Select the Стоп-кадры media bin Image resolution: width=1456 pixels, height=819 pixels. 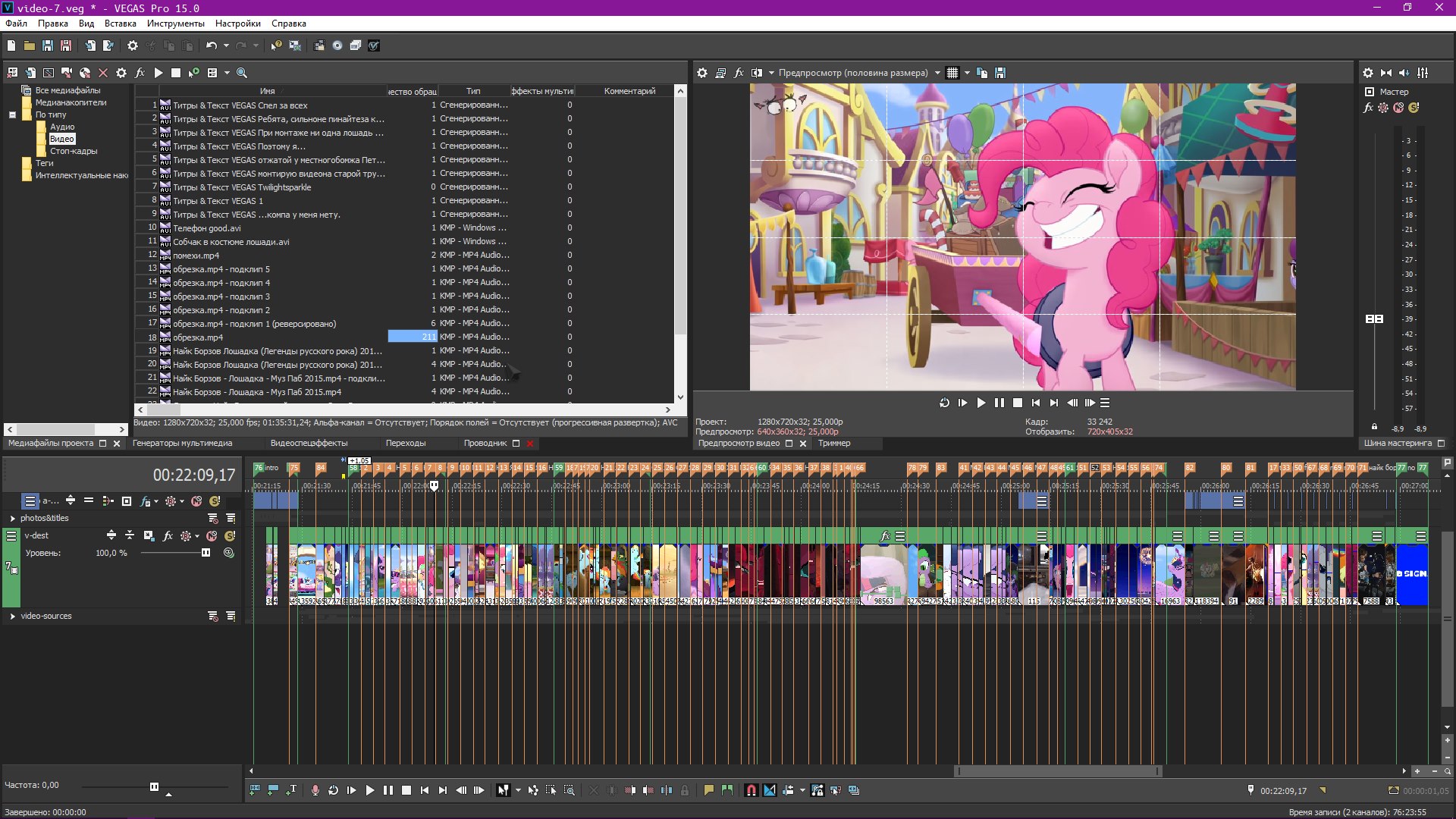(x=74, y=151)
